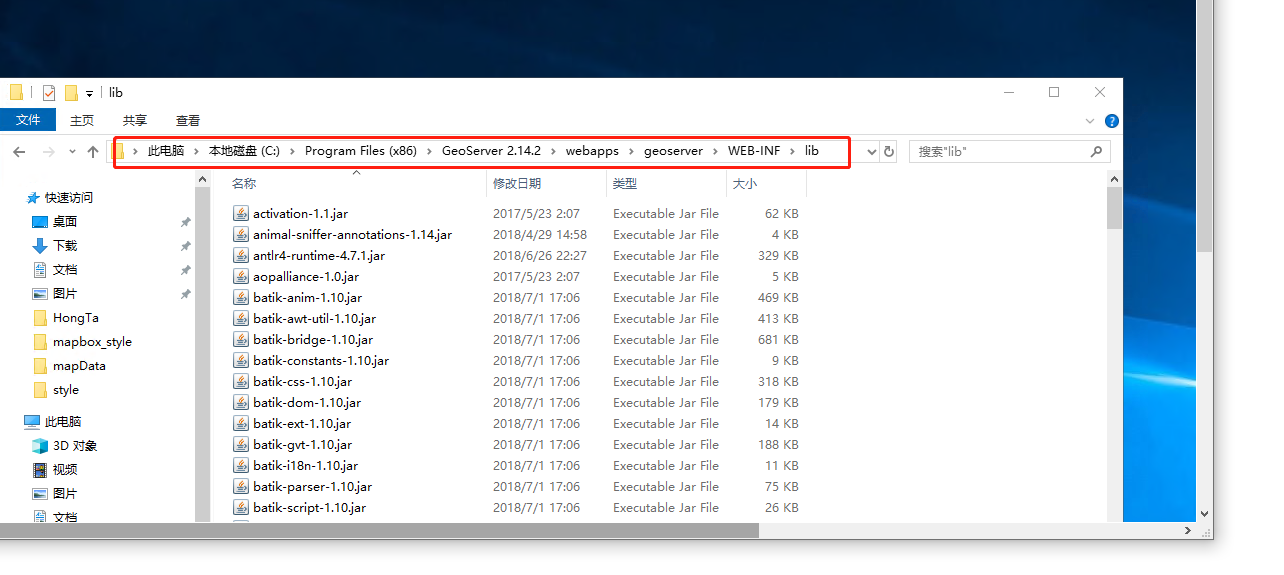Image resolution: width=1284 pixels, height=575 pixels.
Task: Switch to the 共享 ribbon tab
Action: pos(135,120)
